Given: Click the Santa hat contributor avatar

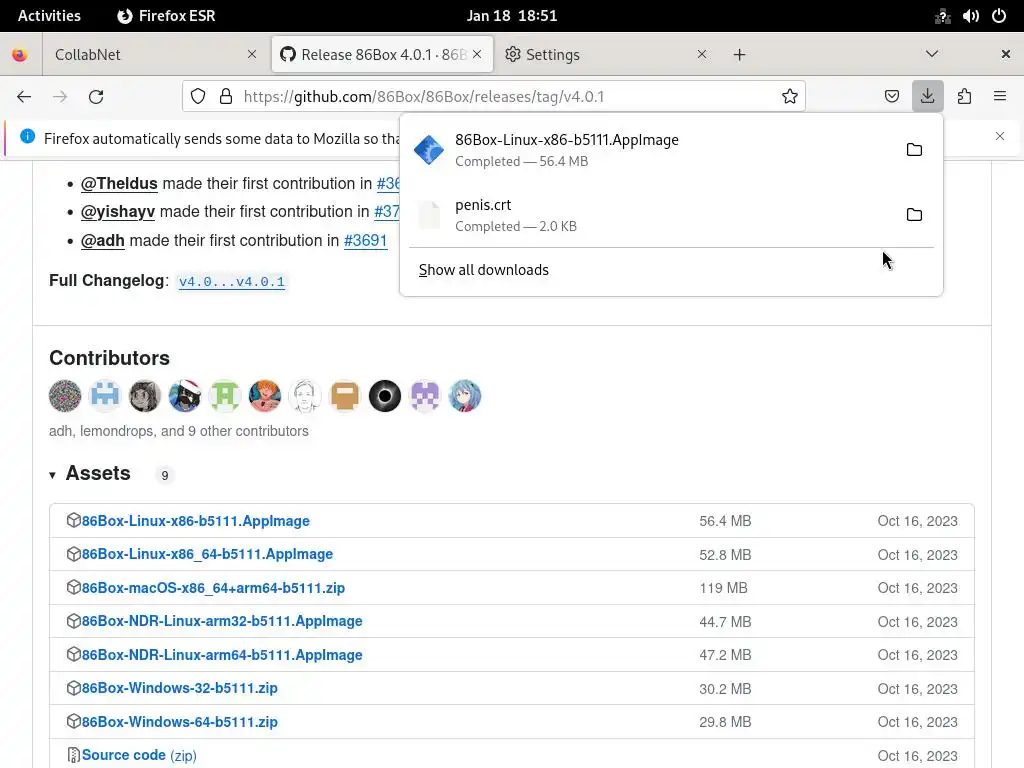Looking at the screenshot, I should 185,396.
